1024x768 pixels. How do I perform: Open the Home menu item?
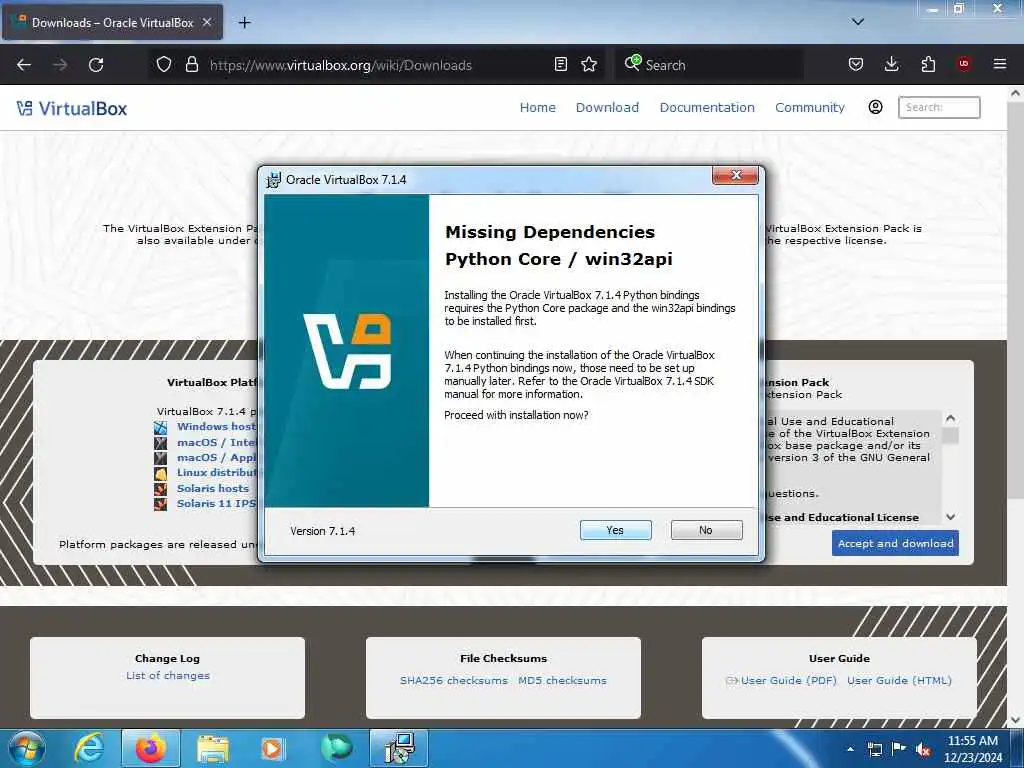(x=537, y=108)
